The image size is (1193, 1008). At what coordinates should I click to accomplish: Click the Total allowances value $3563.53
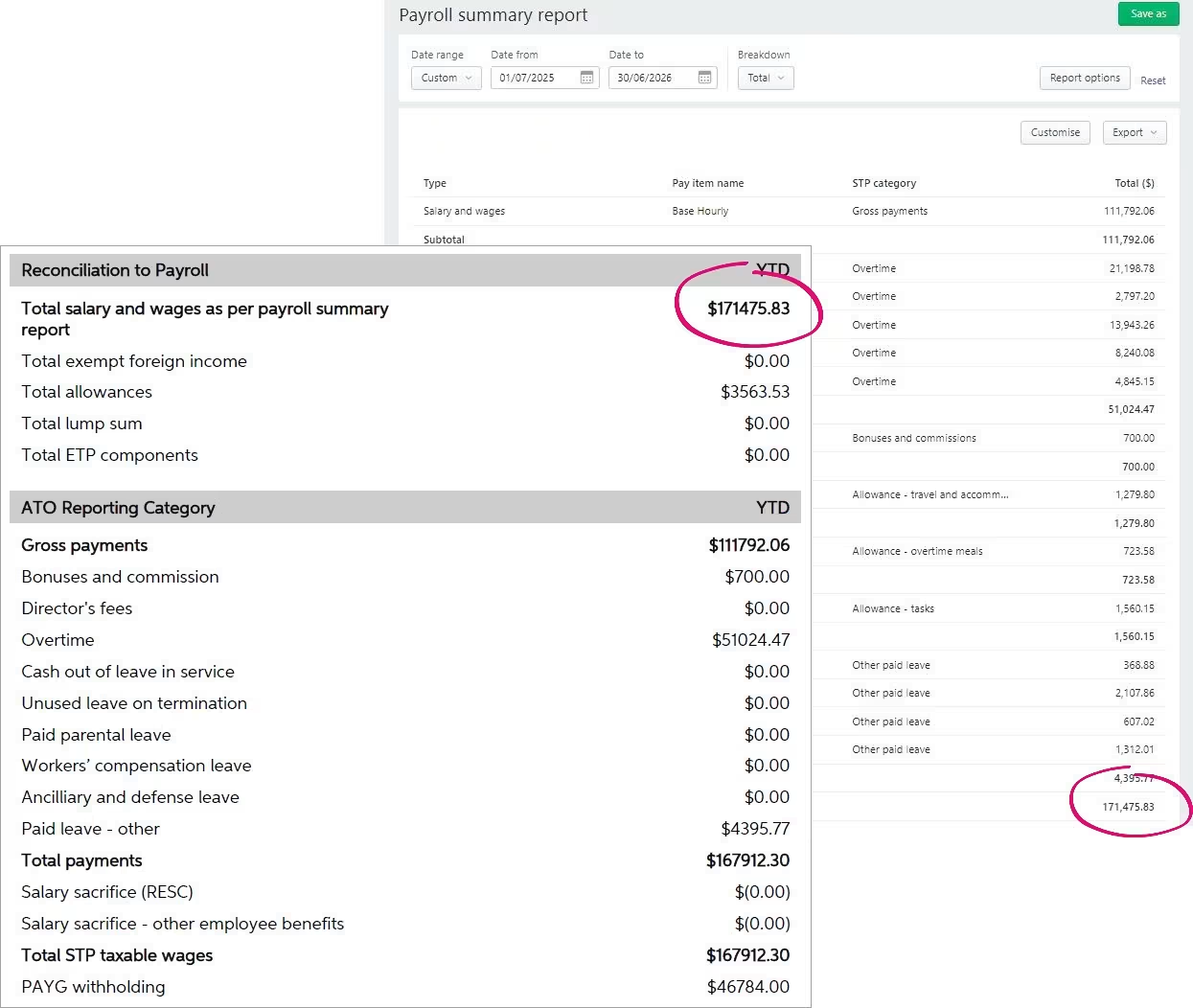[755, 392]
